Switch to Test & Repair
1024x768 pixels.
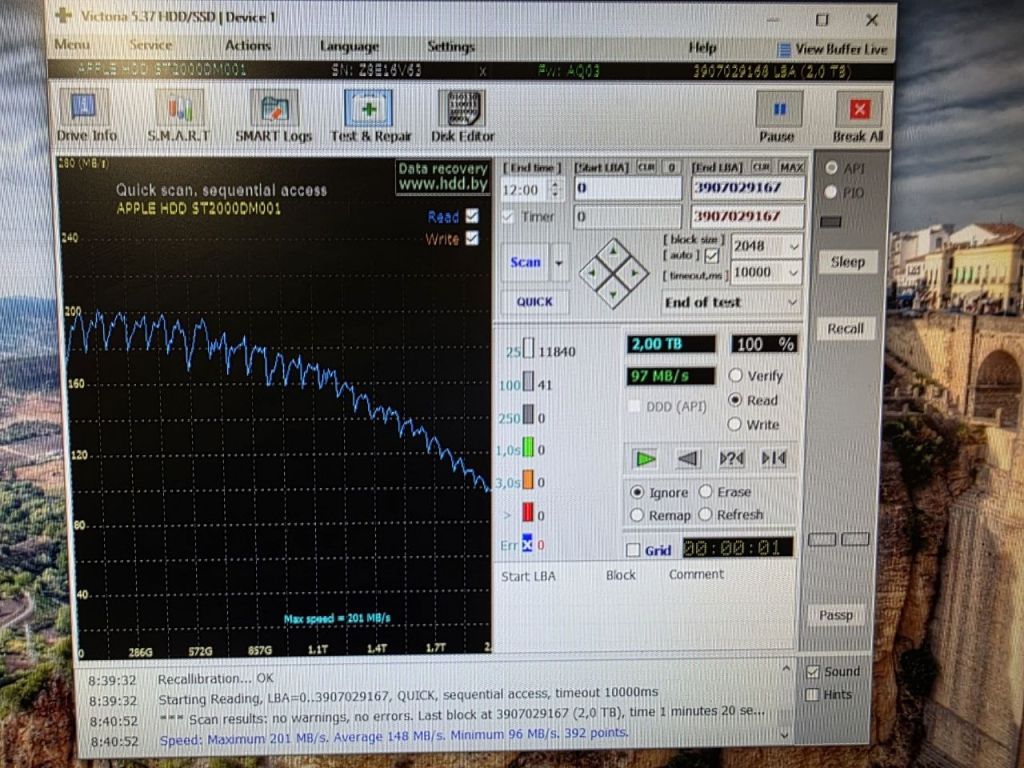coord(370,116)
